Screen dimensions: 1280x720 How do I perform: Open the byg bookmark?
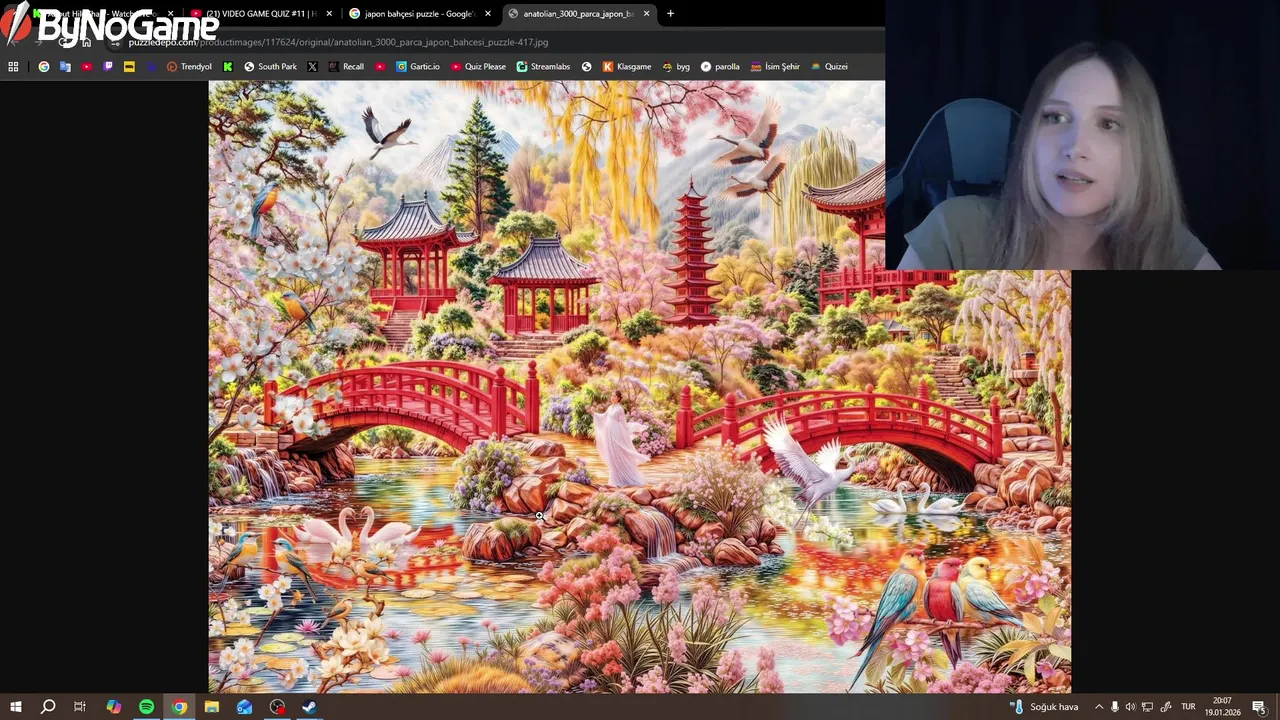676,67
